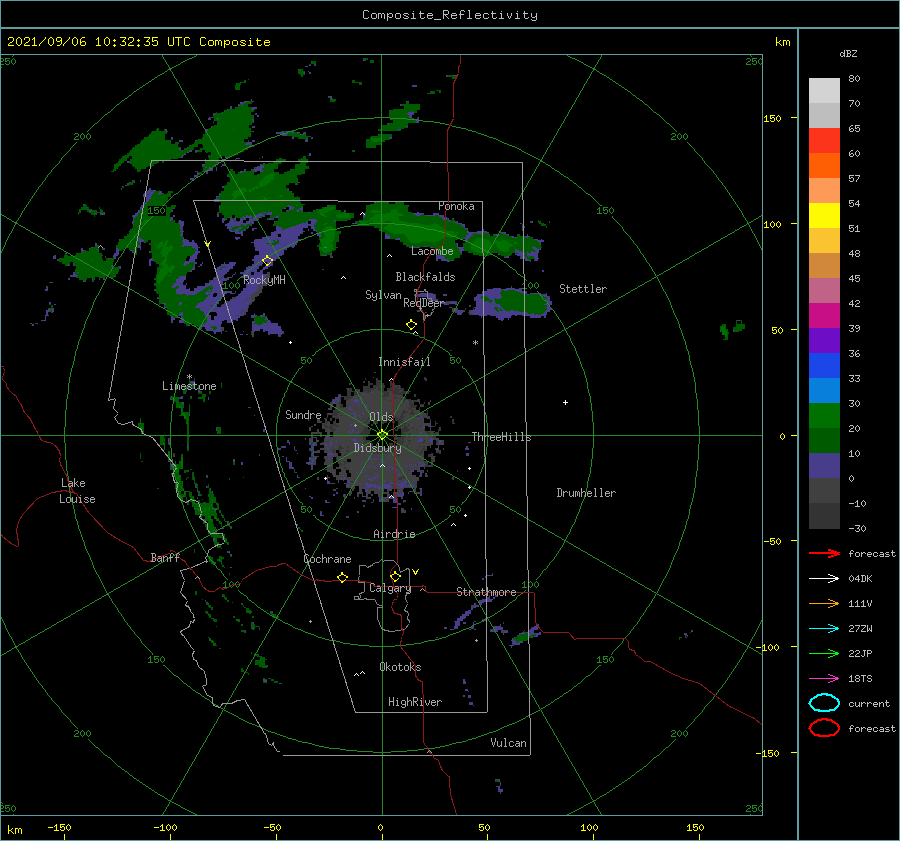Click the Lake Louise label
Image resolution: width=900 pixels, height=841 pixels.
tap(77, 491)
